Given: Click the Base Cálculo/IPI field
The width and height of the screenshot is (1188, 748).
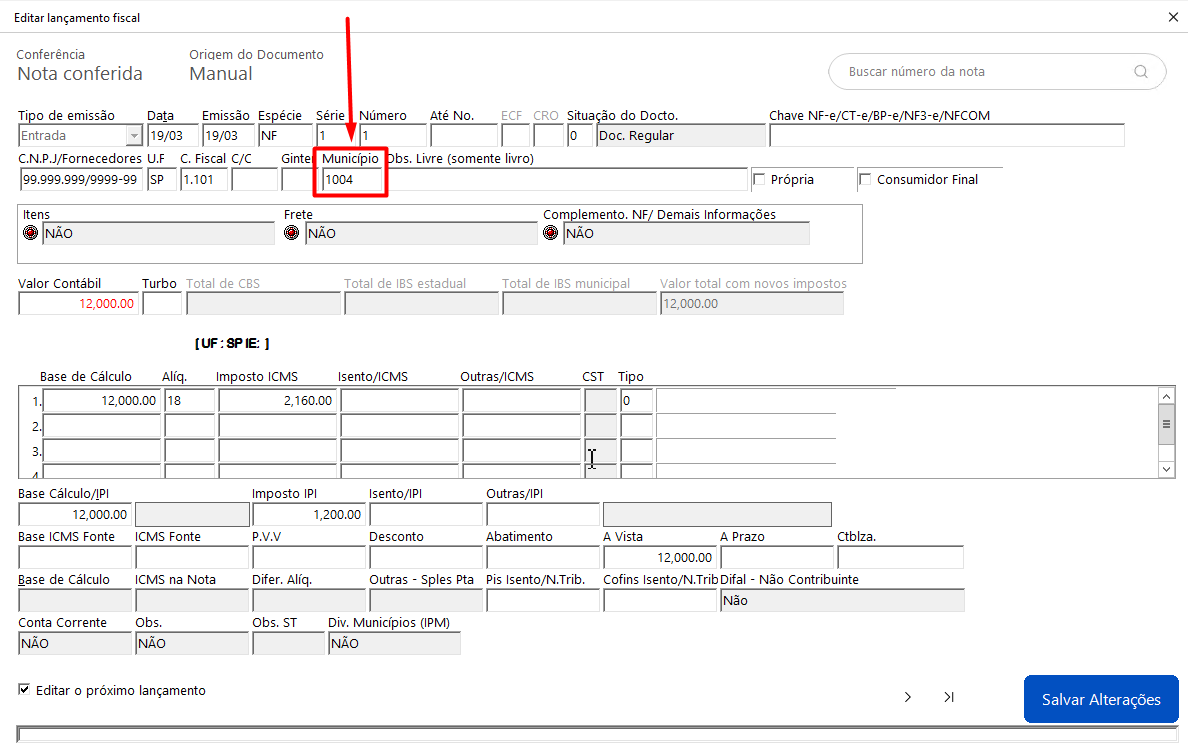Looking at the screenshot, I should point(75,515).
